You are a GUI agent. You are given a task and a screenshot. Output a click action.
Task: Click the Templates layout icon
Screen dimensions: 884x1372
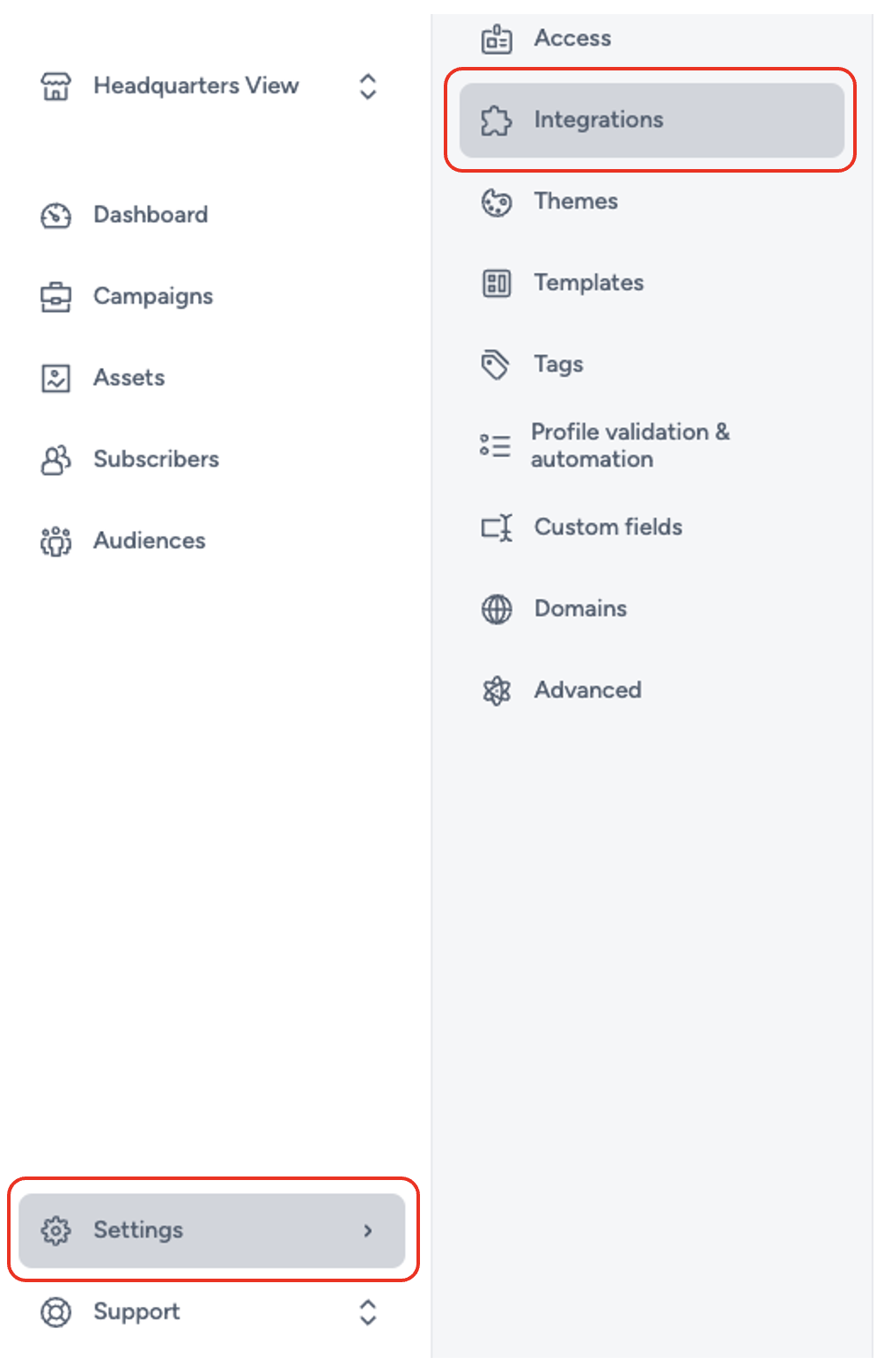(497, 284)
